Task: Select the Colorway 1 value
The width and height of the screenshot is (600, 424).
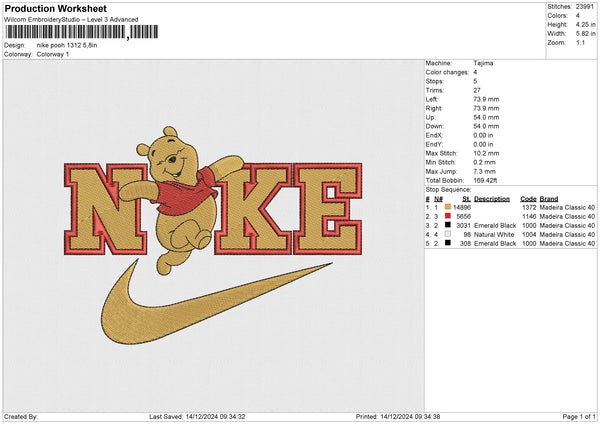Action: point(53,54)
